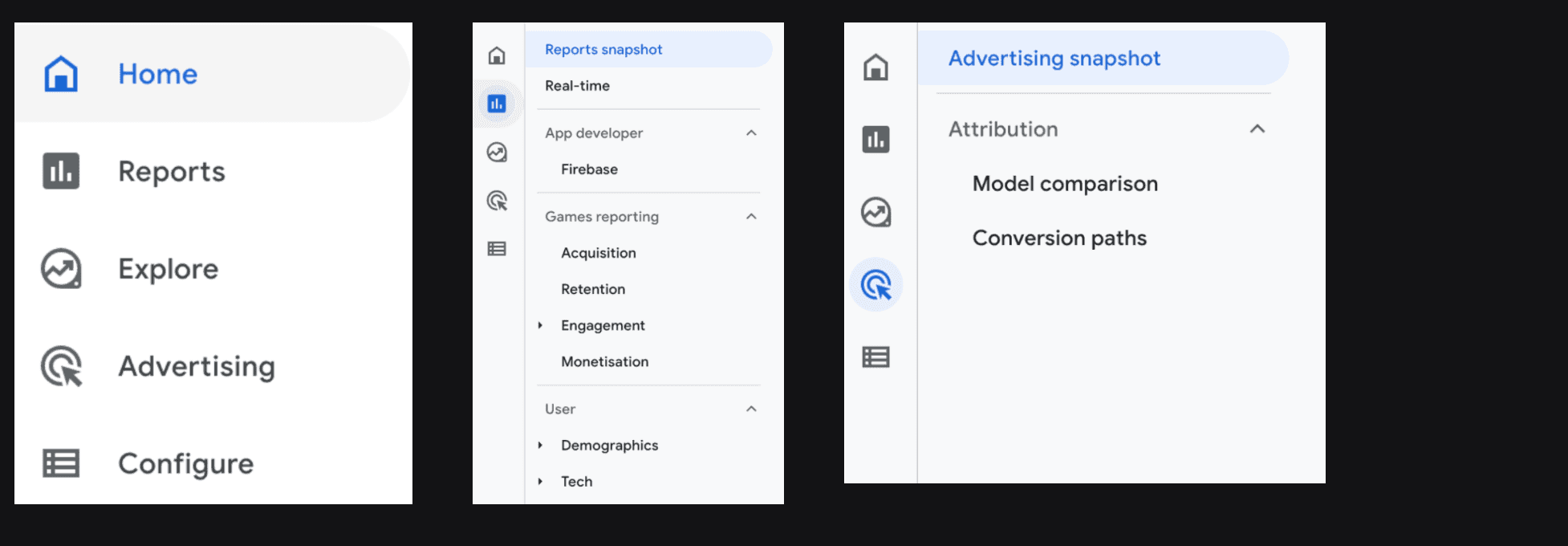Open Advertising from the expanded menu label
The height and width of the screenshot is (546, 1568).
(197, 367)
